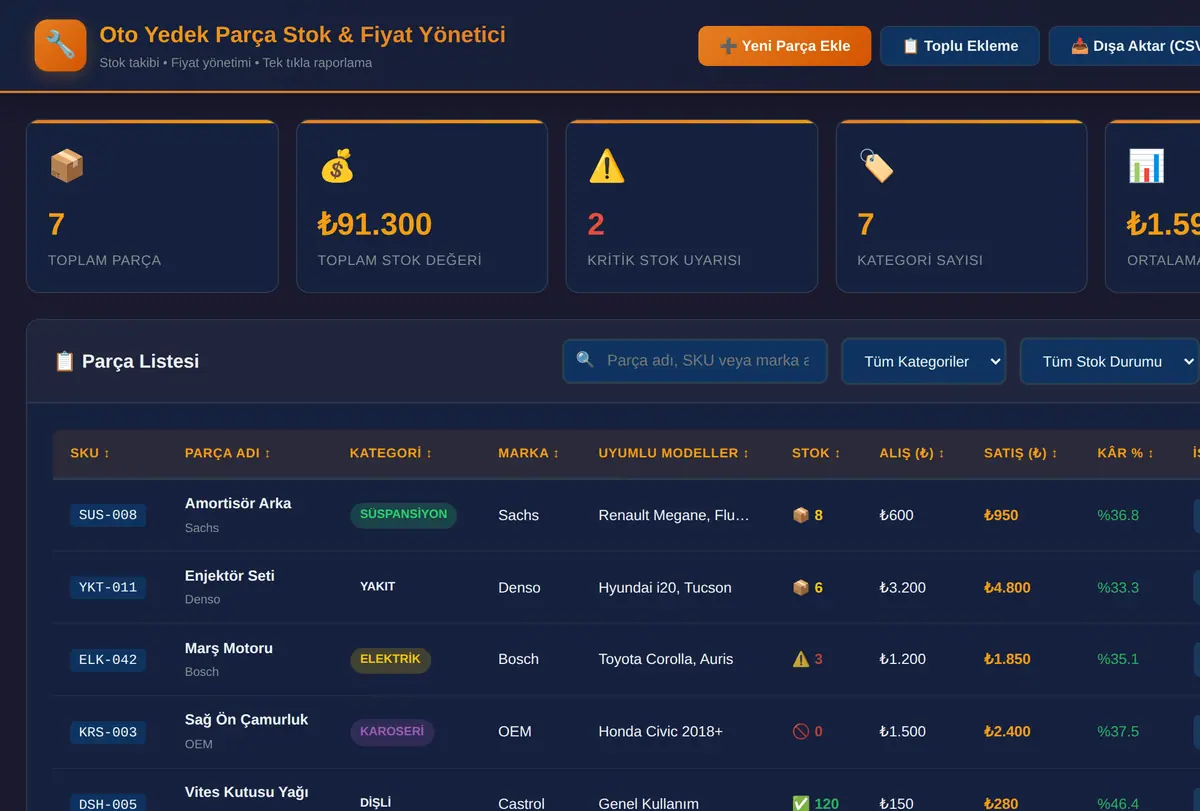Click the warning icon on Kritik Stok card
1200x811 pixels.
606,165
